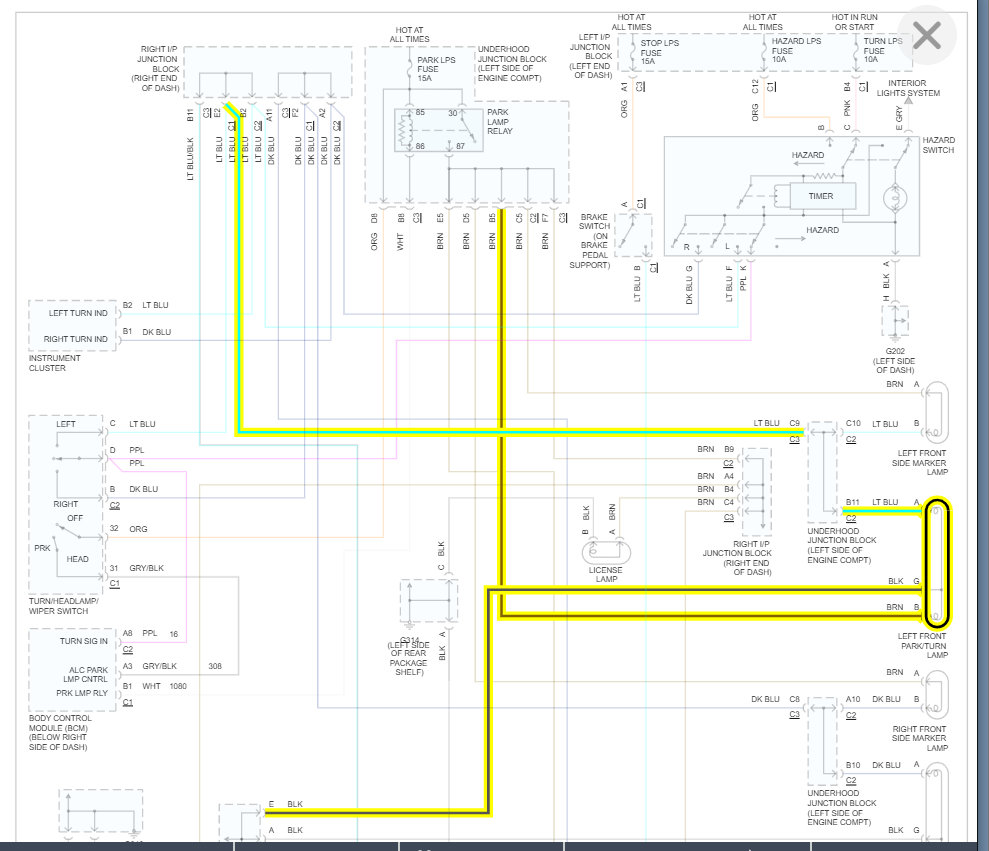The image size is (989, 851).
Task: Click the G202 ground symbol box
Action: pos(895,322)
